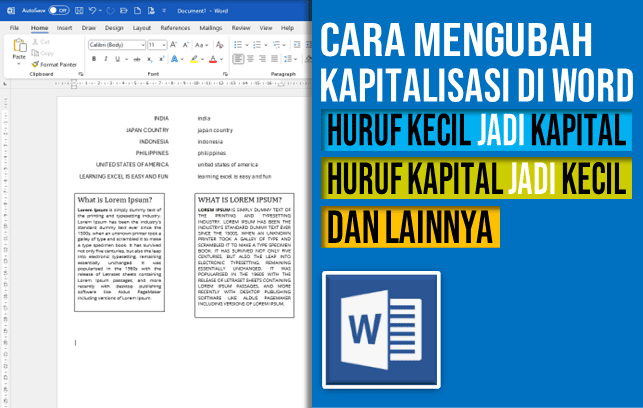The height and width of the screenshot is (408, 643).
Task: Apply Bullets list
Action: [238, 44]
